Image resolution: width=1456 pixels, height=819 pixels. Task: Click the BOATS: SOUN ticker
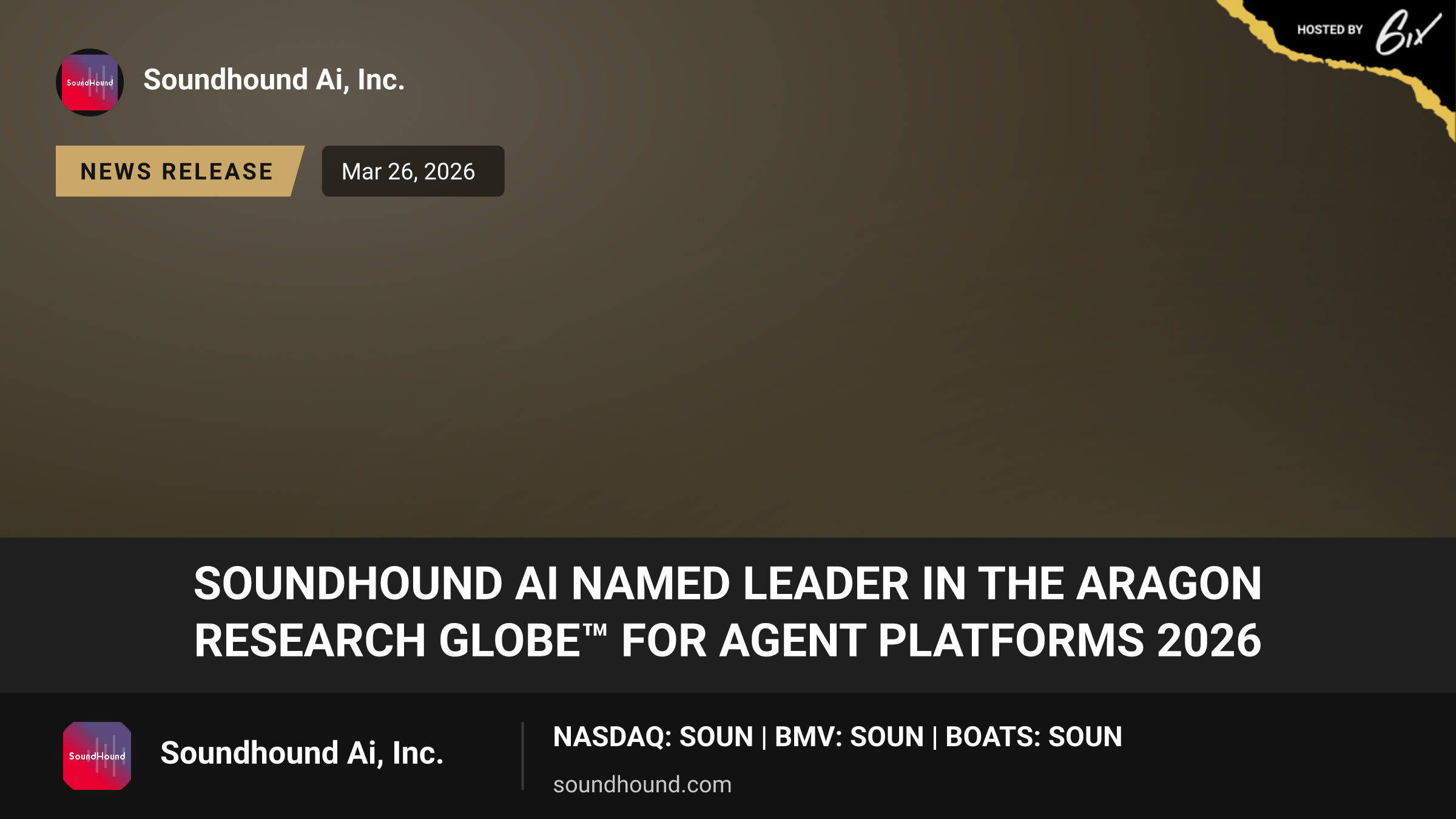click(1034, 737)
